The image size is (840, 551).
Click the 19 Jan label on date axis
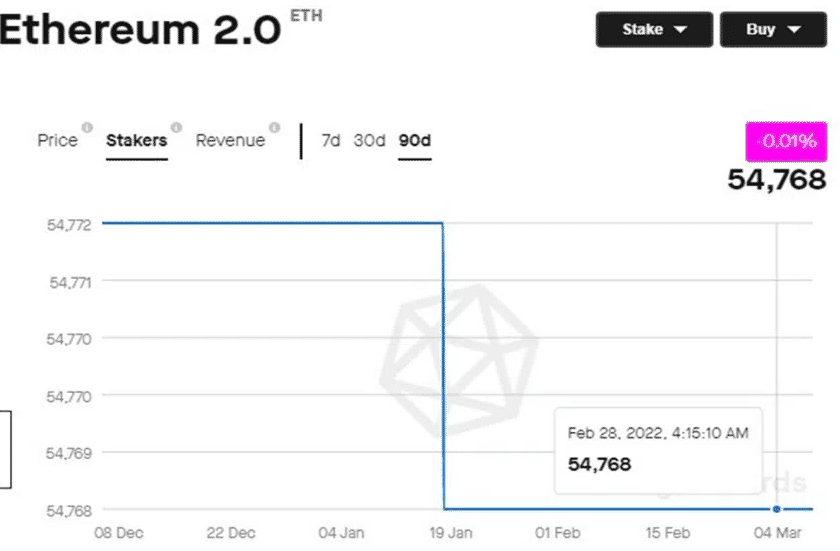(x=449, y=533)
